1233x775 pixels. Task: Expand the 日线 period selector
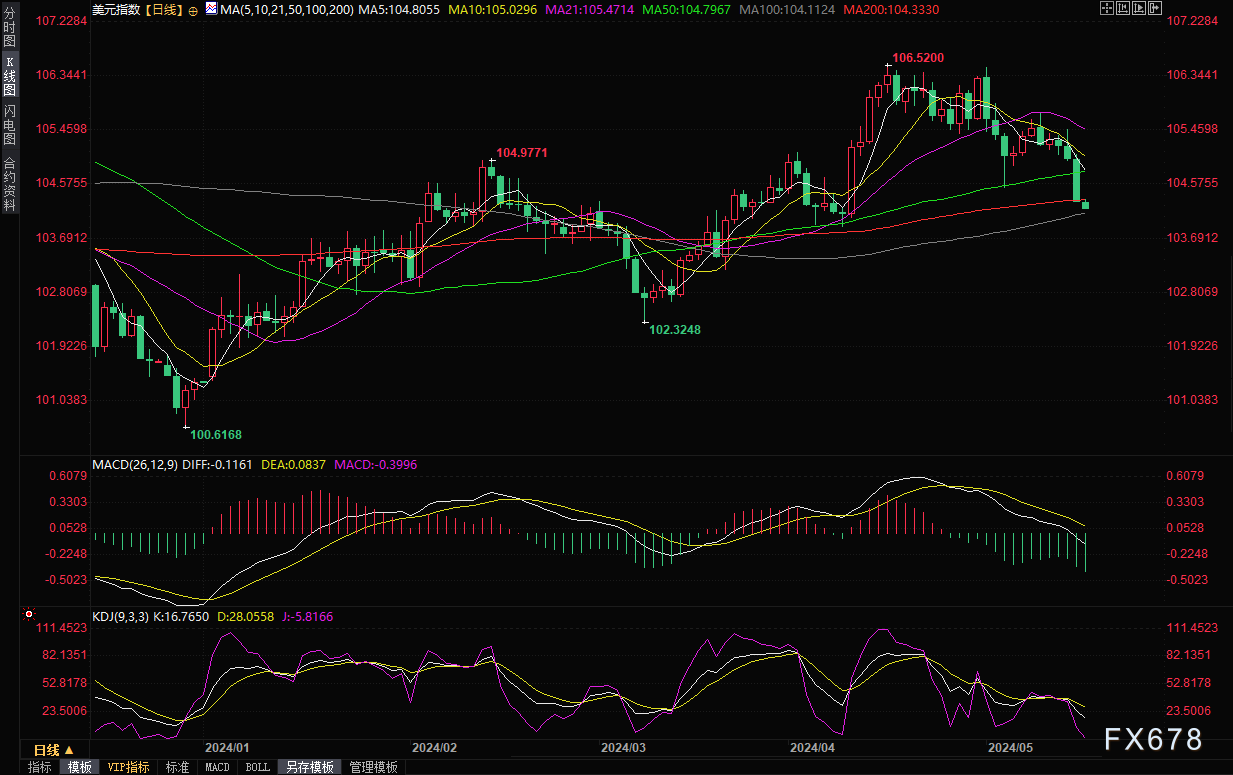tap(54, 750)
